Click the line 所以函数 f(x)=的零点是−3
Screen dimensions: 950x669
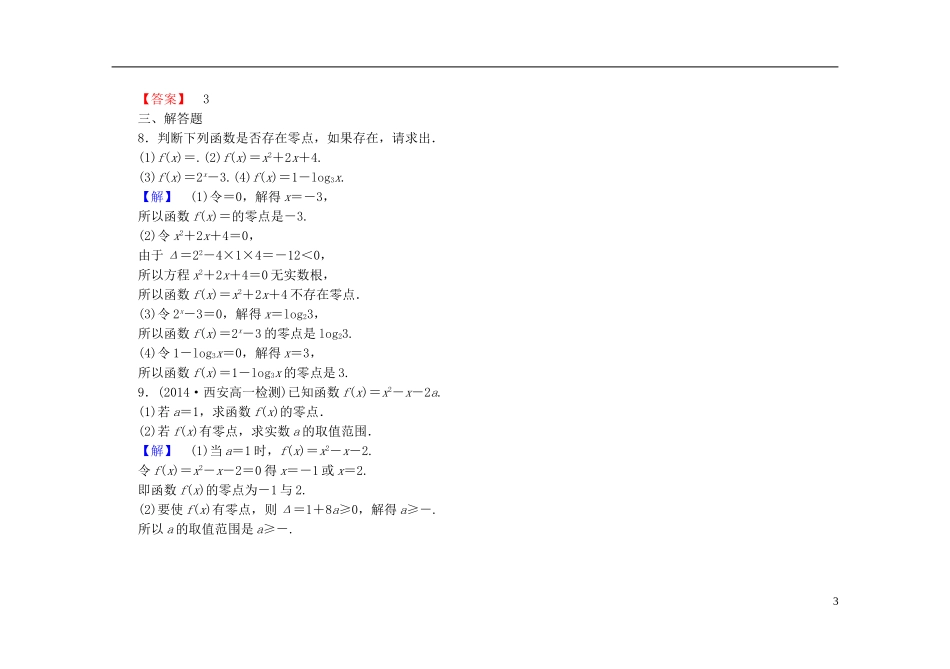pos(222,216)
